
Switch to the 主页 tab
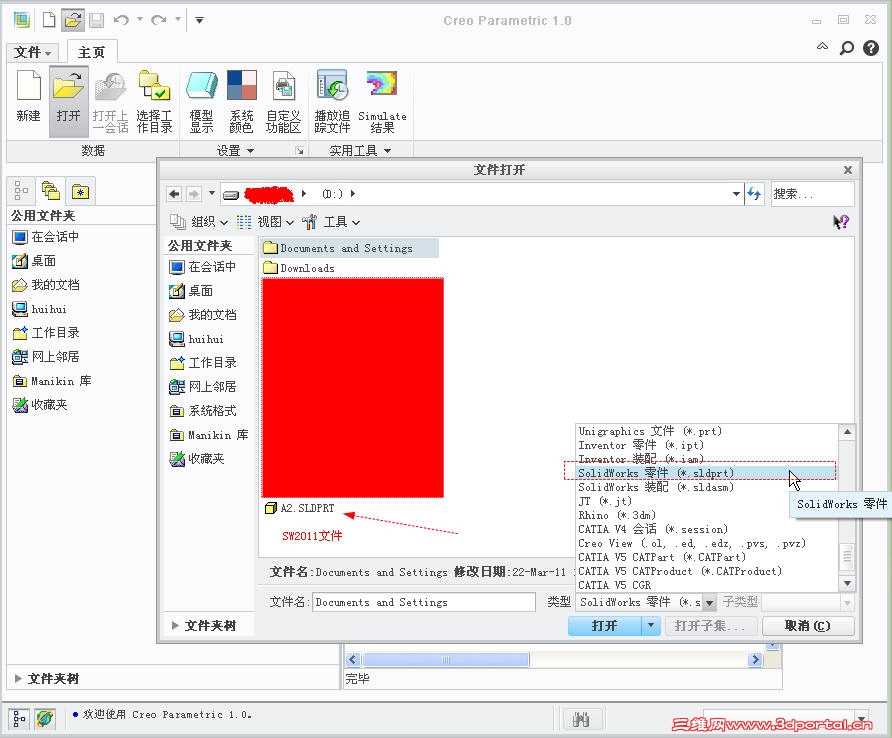click(x=92, y=51)
